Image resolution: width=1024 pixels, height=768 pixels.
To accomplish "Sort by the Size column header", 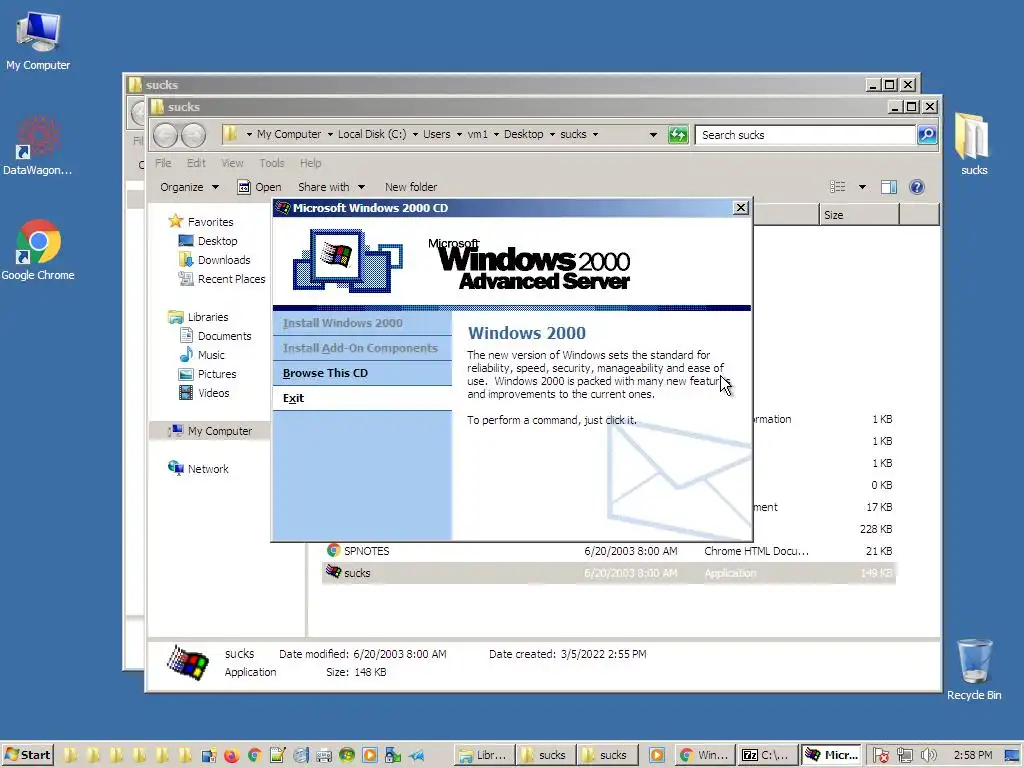I will 859,215.
